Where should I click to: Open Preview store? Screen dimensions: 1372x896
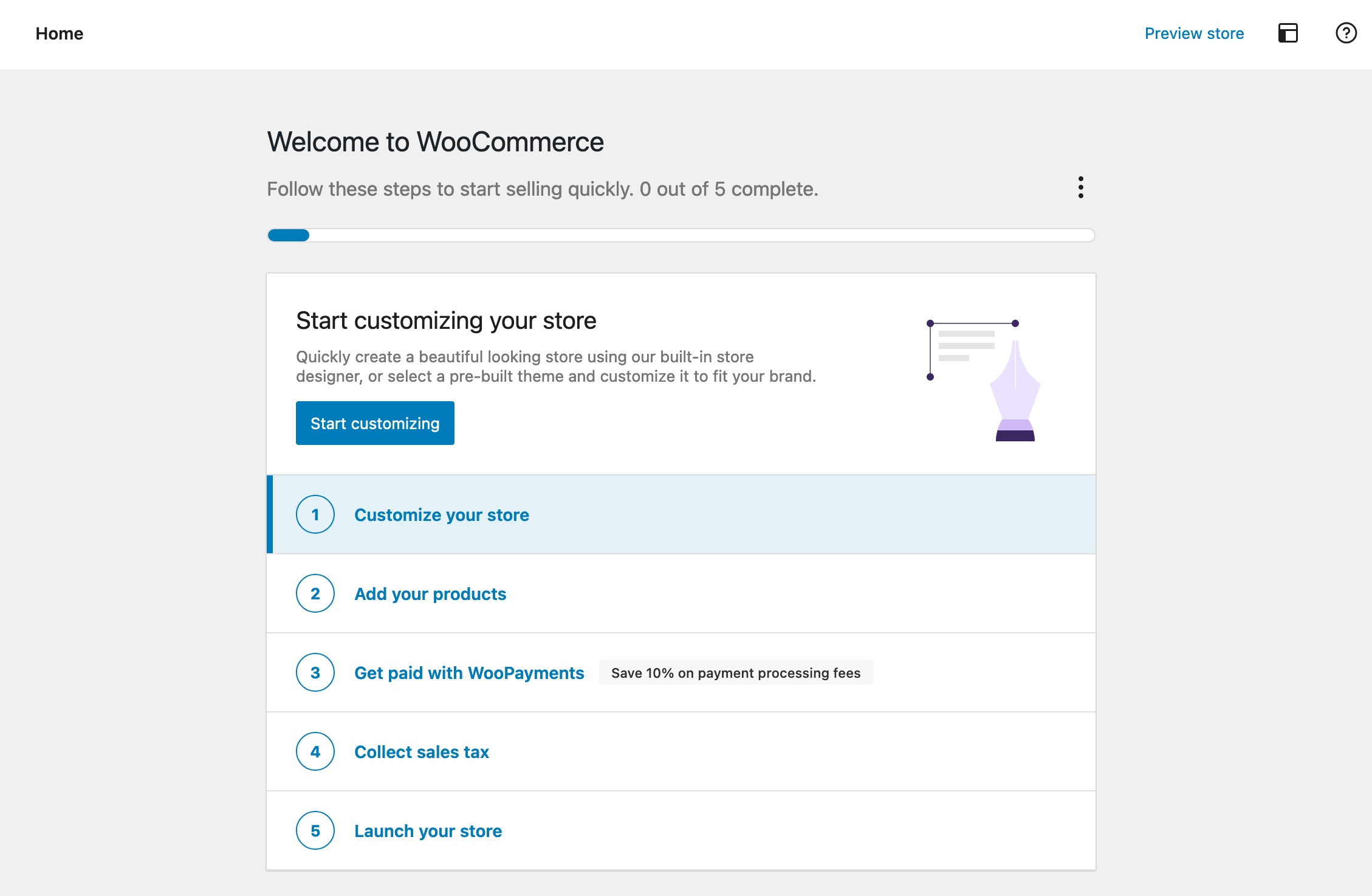[x=1193, y=33]
